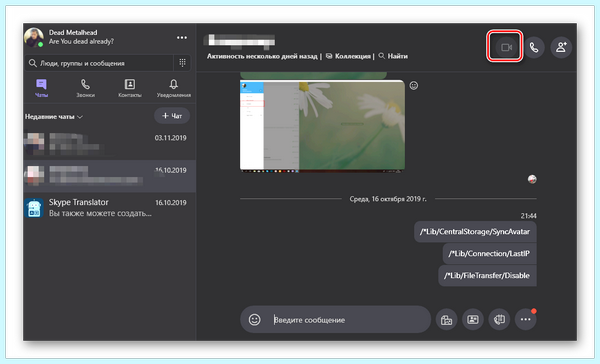Click Найти to search in conversation

(393, 56)
